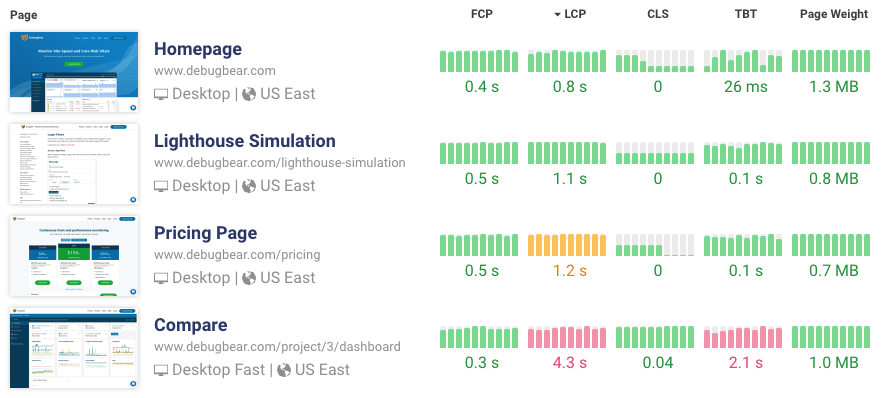Click the sort arrow next to LCP header
The image size is (881, 398).
(x=557, y=15)
